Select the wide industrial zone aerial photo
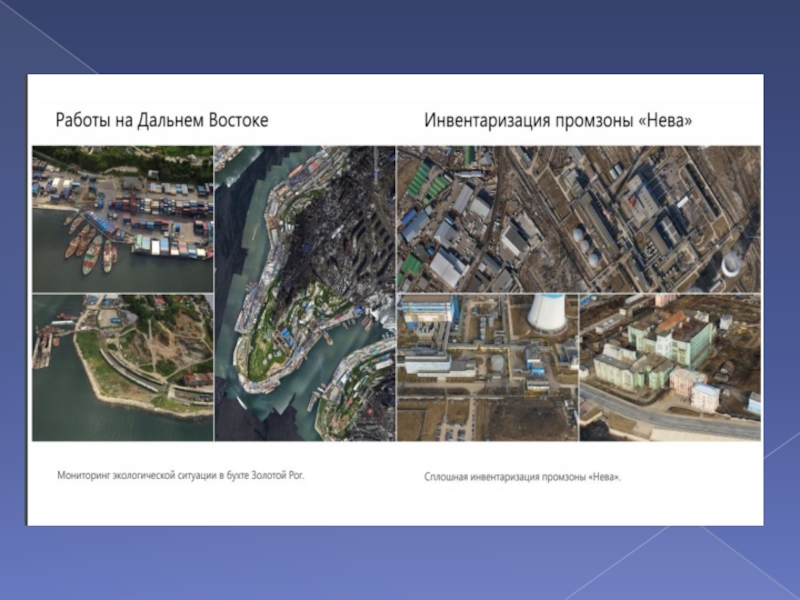The width and height of the screenshot is (800, 600). coord(579,219)
